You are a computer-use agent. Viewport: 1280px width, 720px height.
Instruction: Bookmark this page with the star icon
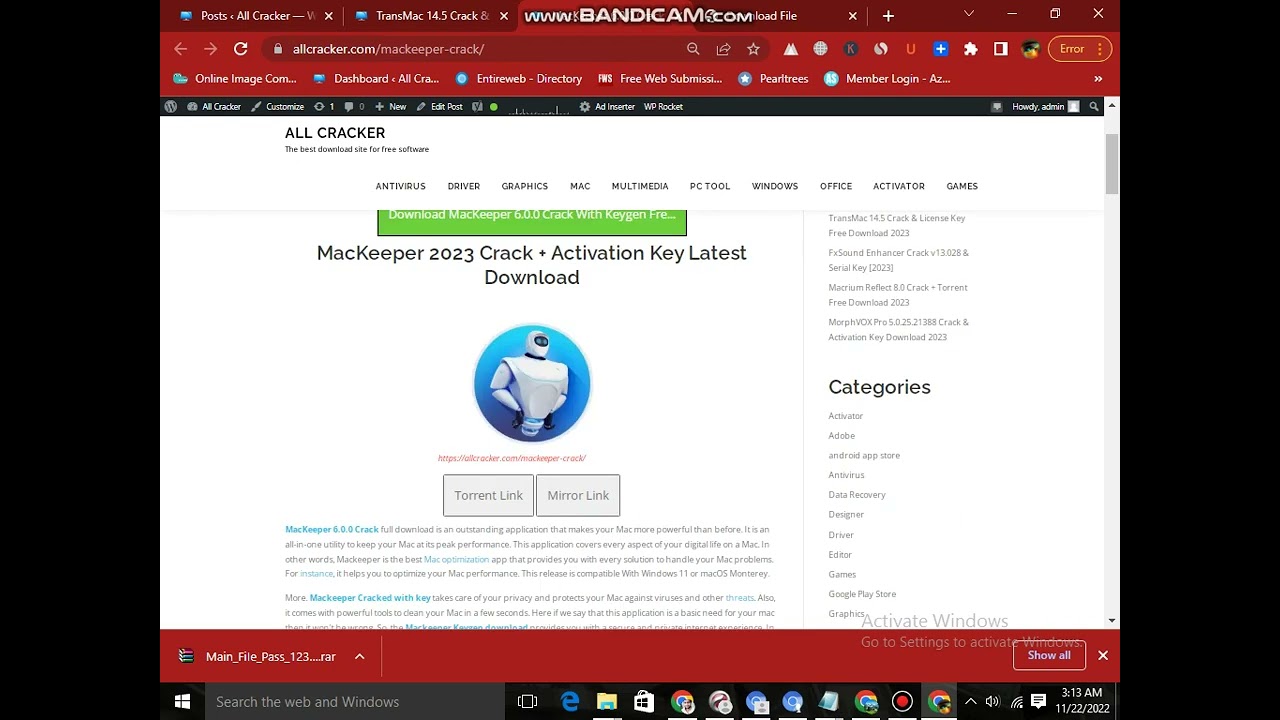coord(753,49)
